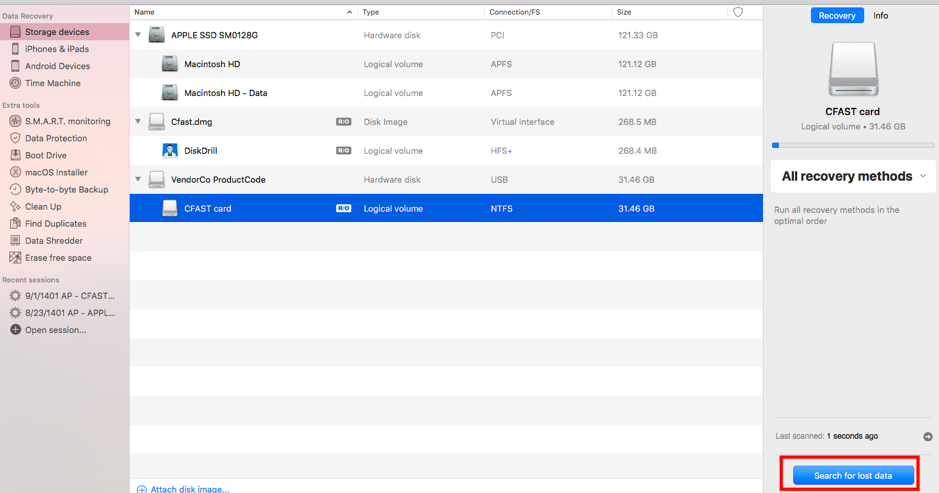Switch to the Recovery tab
The image size is (939, 493).
(x=837, y=16)
